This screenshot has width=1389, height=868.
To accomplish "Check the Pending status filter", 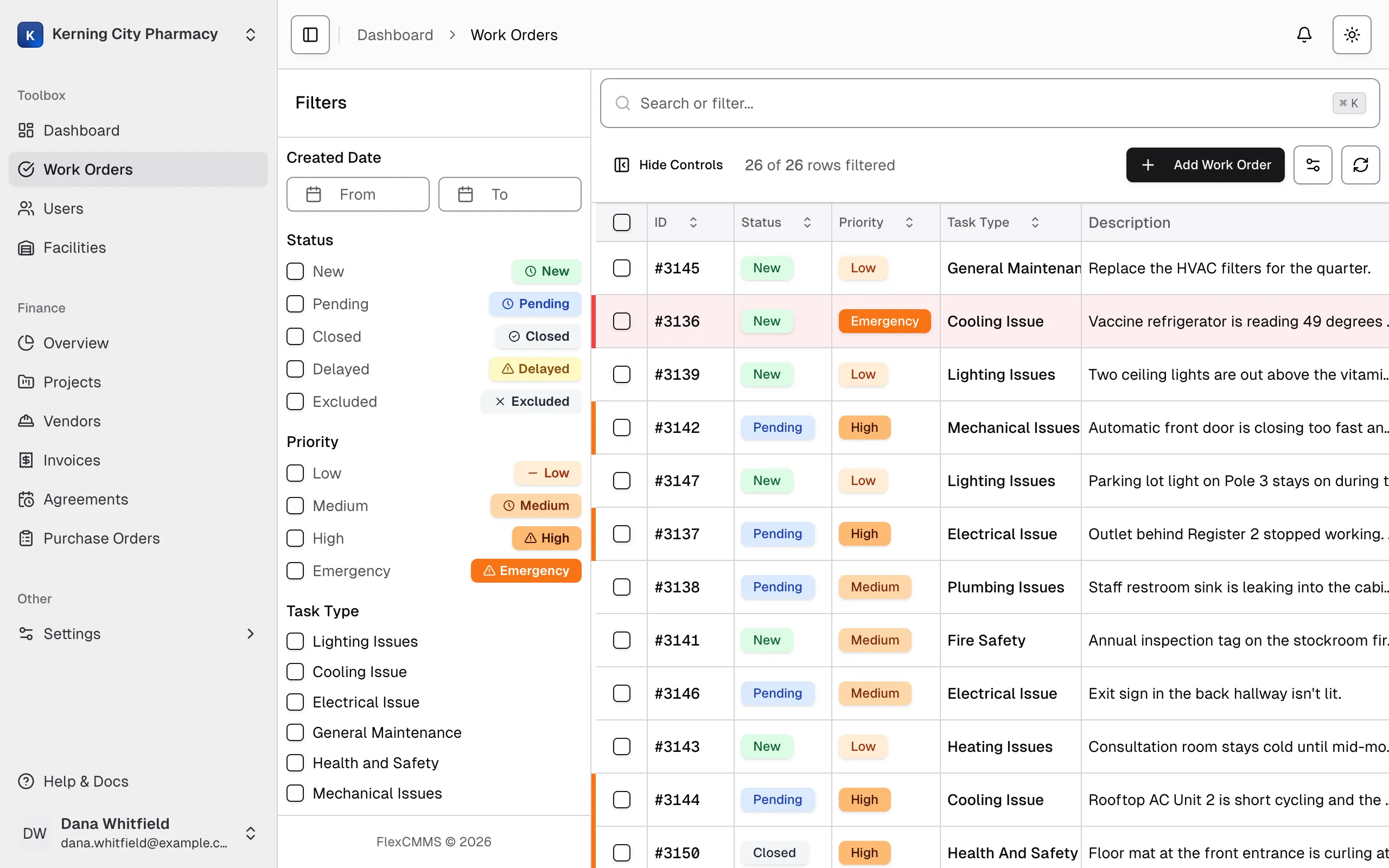I will [x=295, y=304].
